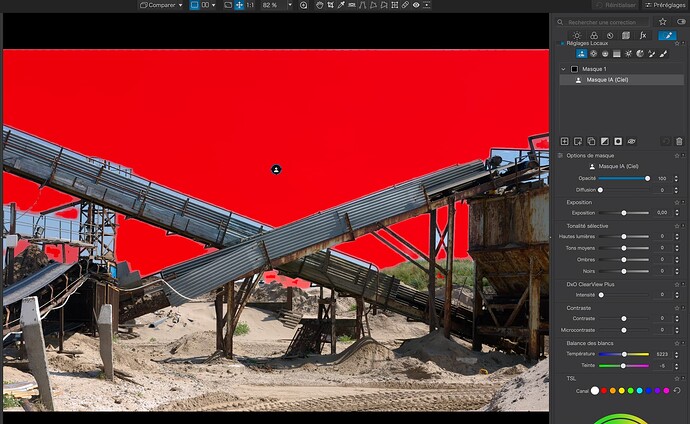Select the Masque 1 row name
Screen dimensions: 690x424
coord(594,69)
